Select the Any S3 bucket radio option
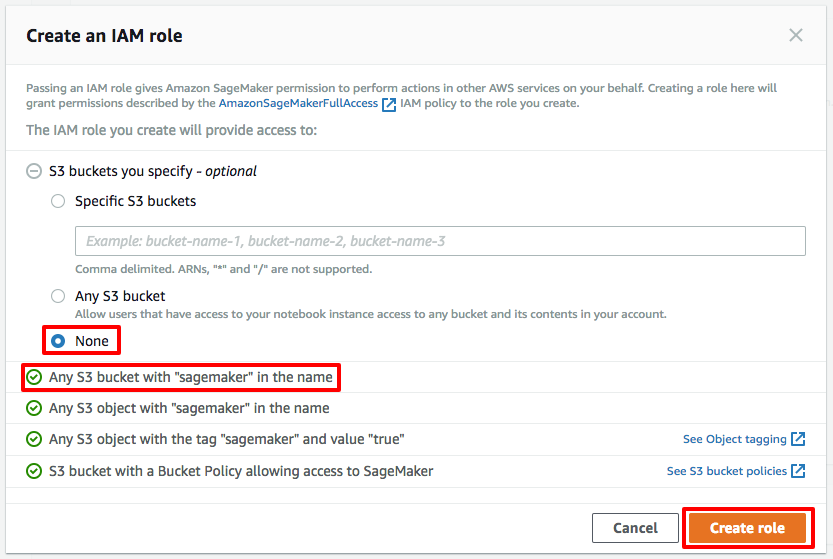Image resolution: width=833 pixels, height=559 pixels. tap(58, 296)
